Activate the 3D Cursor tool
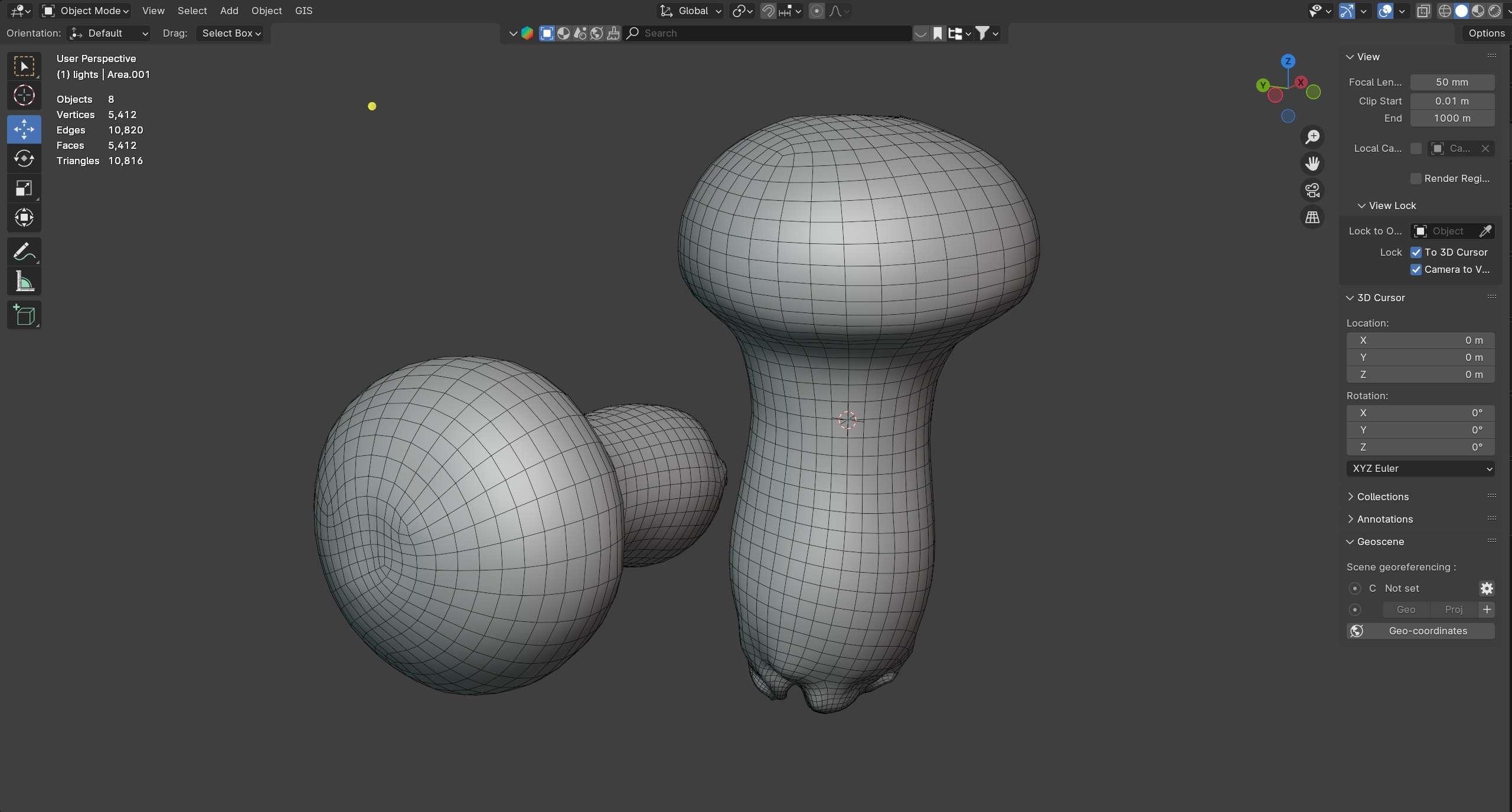The image size is (1512, 812). pyautogui.click(x=24, y=95)
